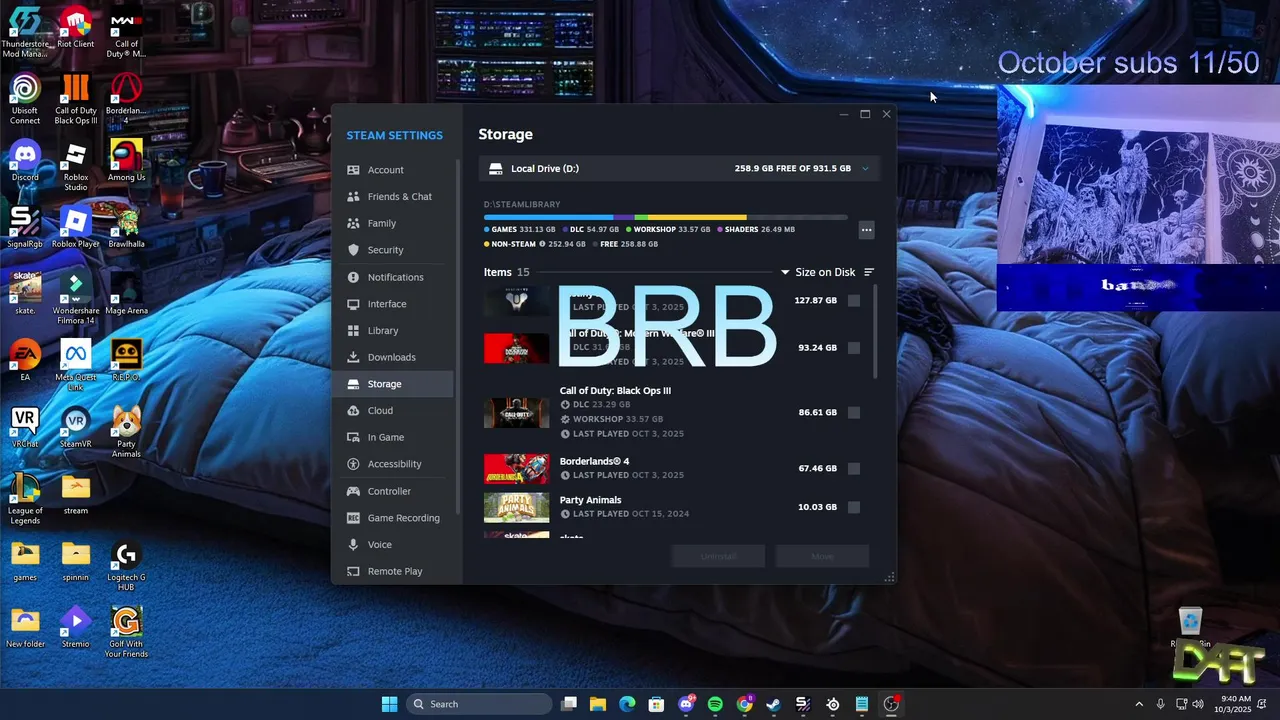
Task: Open Spotify from the taskbar
Action: coord(715,704)
